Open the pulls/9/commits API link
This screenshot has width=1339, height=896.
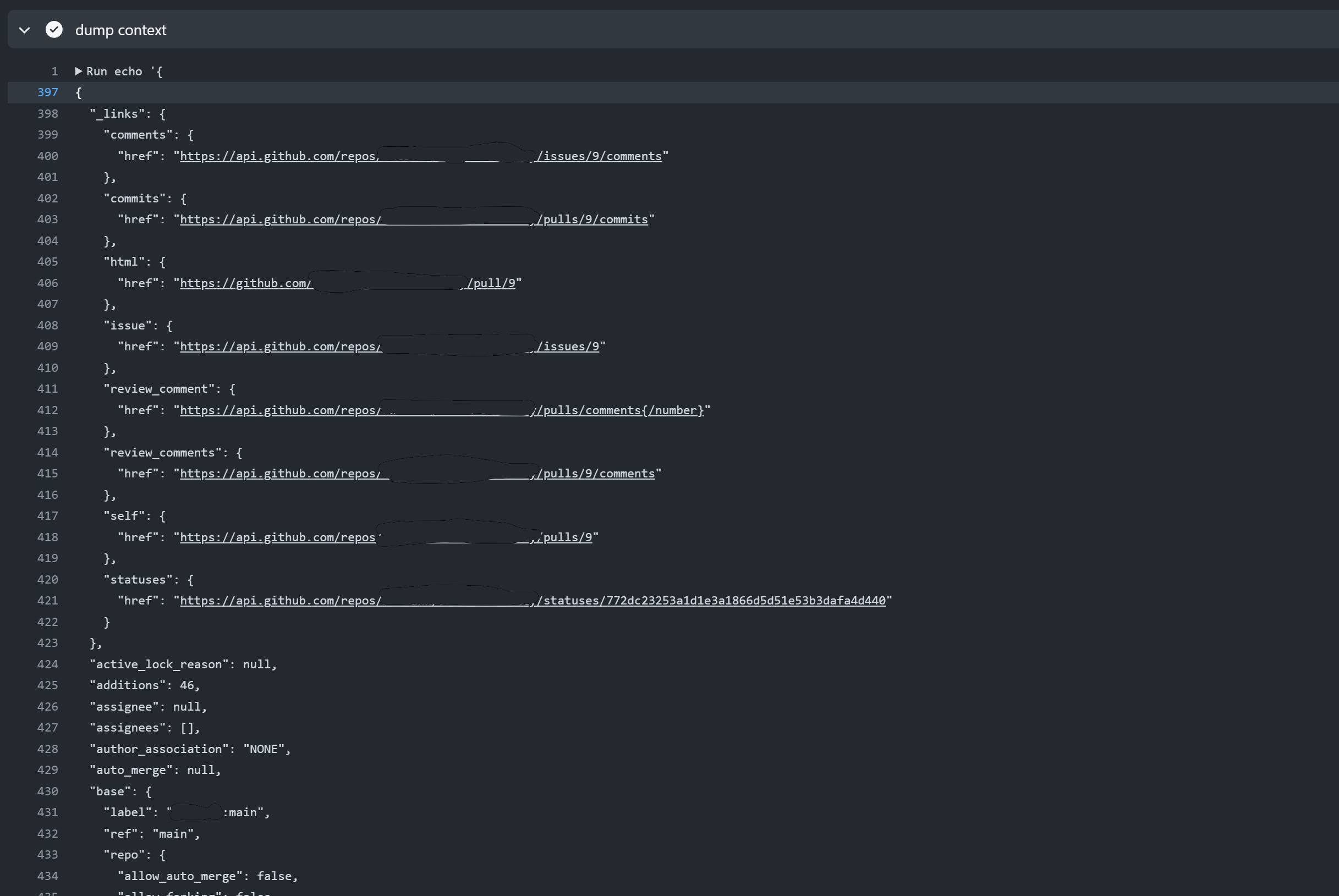coord(416,219)
